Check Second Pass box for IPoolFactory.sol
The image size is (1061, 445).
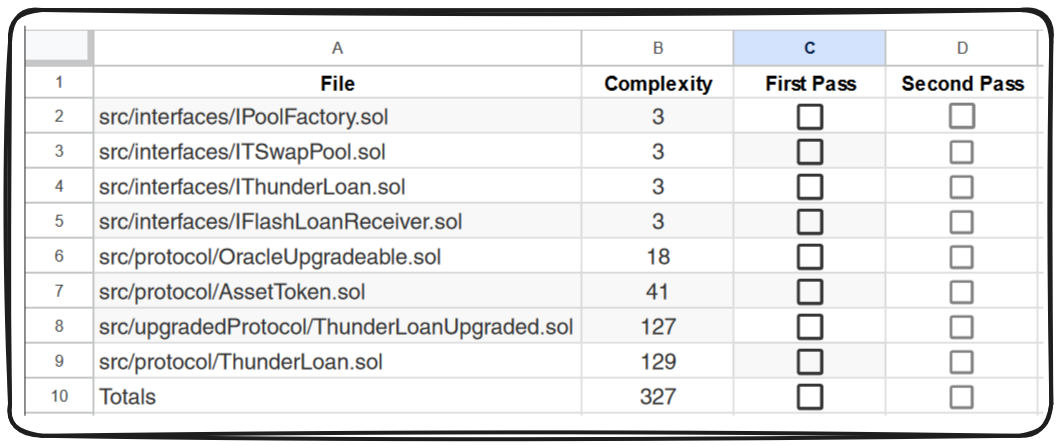962,117
